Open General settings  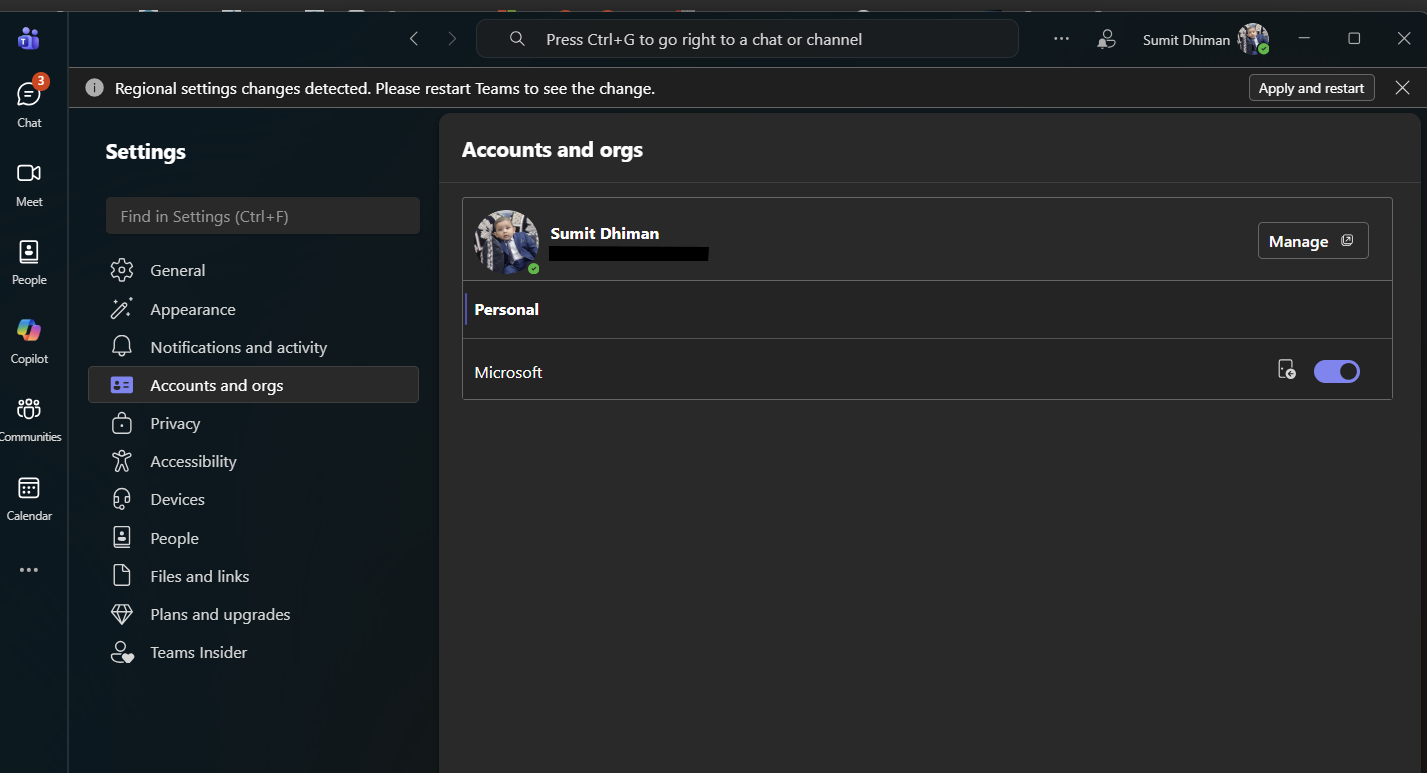(253, 270)
